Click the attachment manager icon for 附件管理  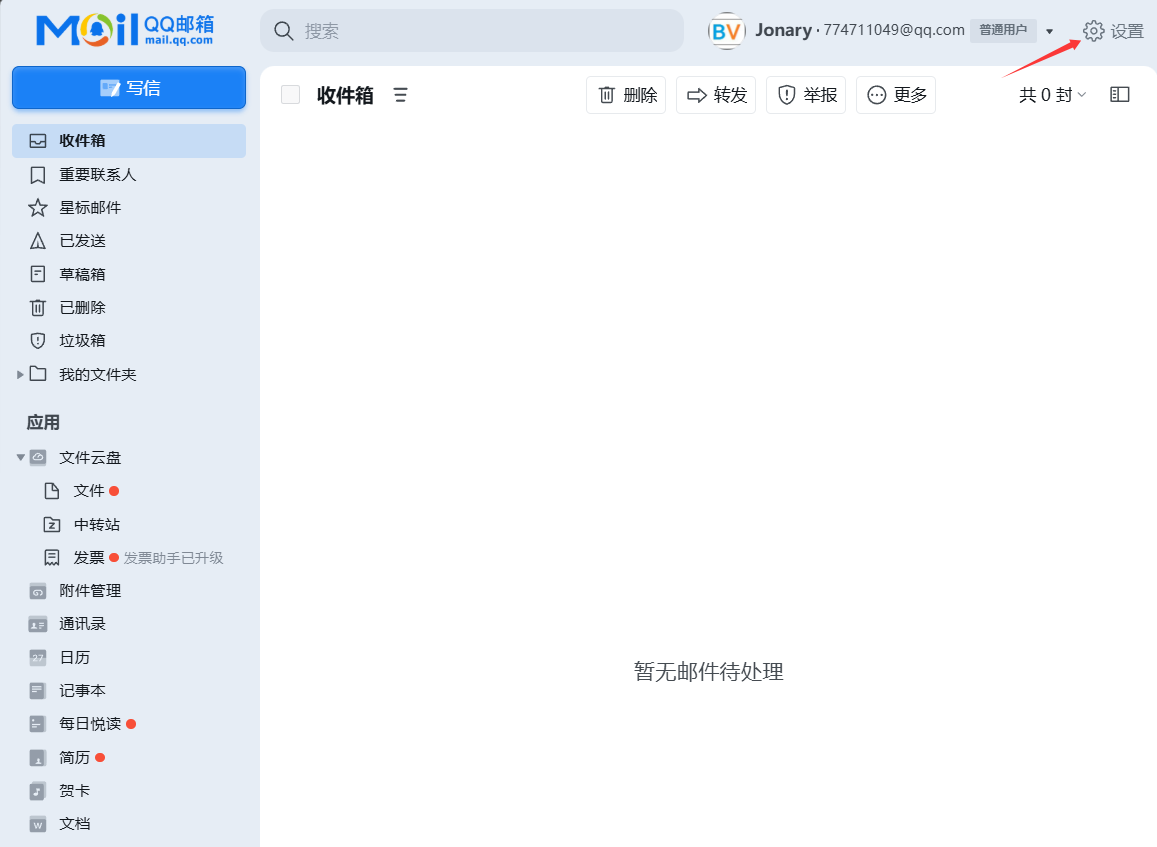pos(38,591)
